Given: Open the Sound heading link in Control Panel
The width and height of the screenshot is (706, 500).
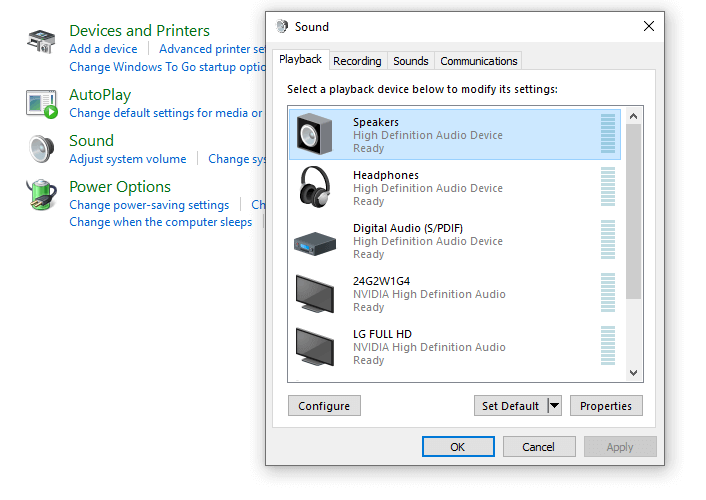Looking at the screenshot, I should [x=91, y=141].
